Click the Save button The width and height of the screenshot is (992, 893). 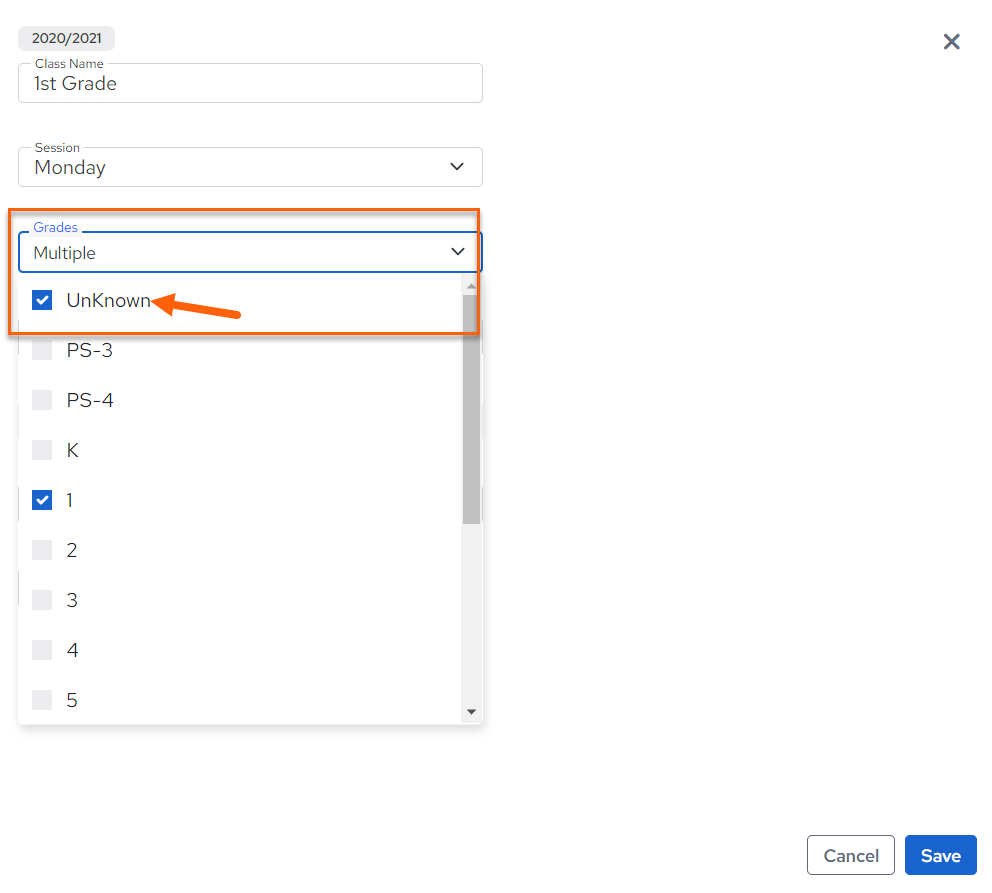pyautogui.click(x=940, y=855)
